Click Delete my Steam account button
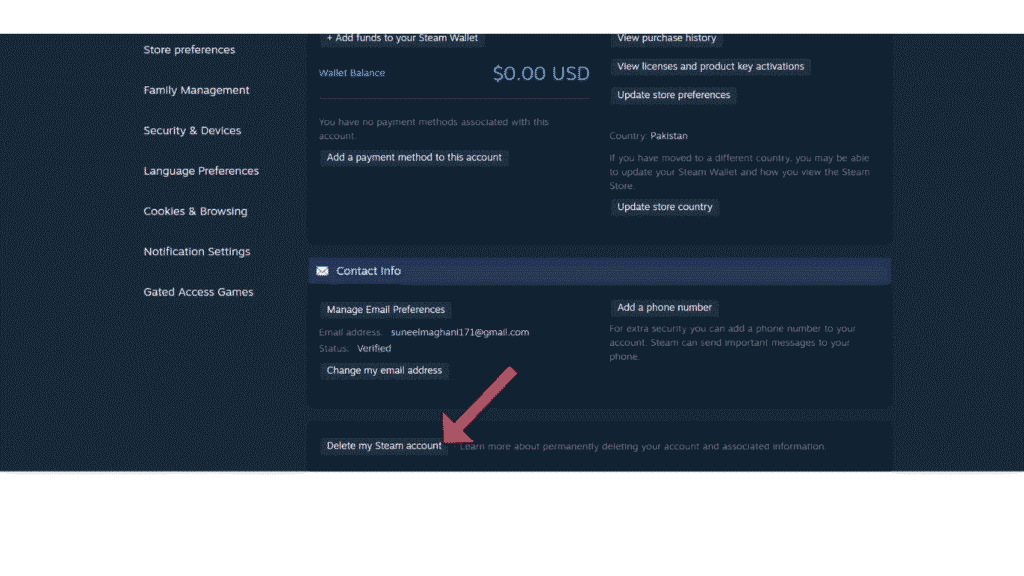This screenshot has height=576, width=1024. point(384,446)
